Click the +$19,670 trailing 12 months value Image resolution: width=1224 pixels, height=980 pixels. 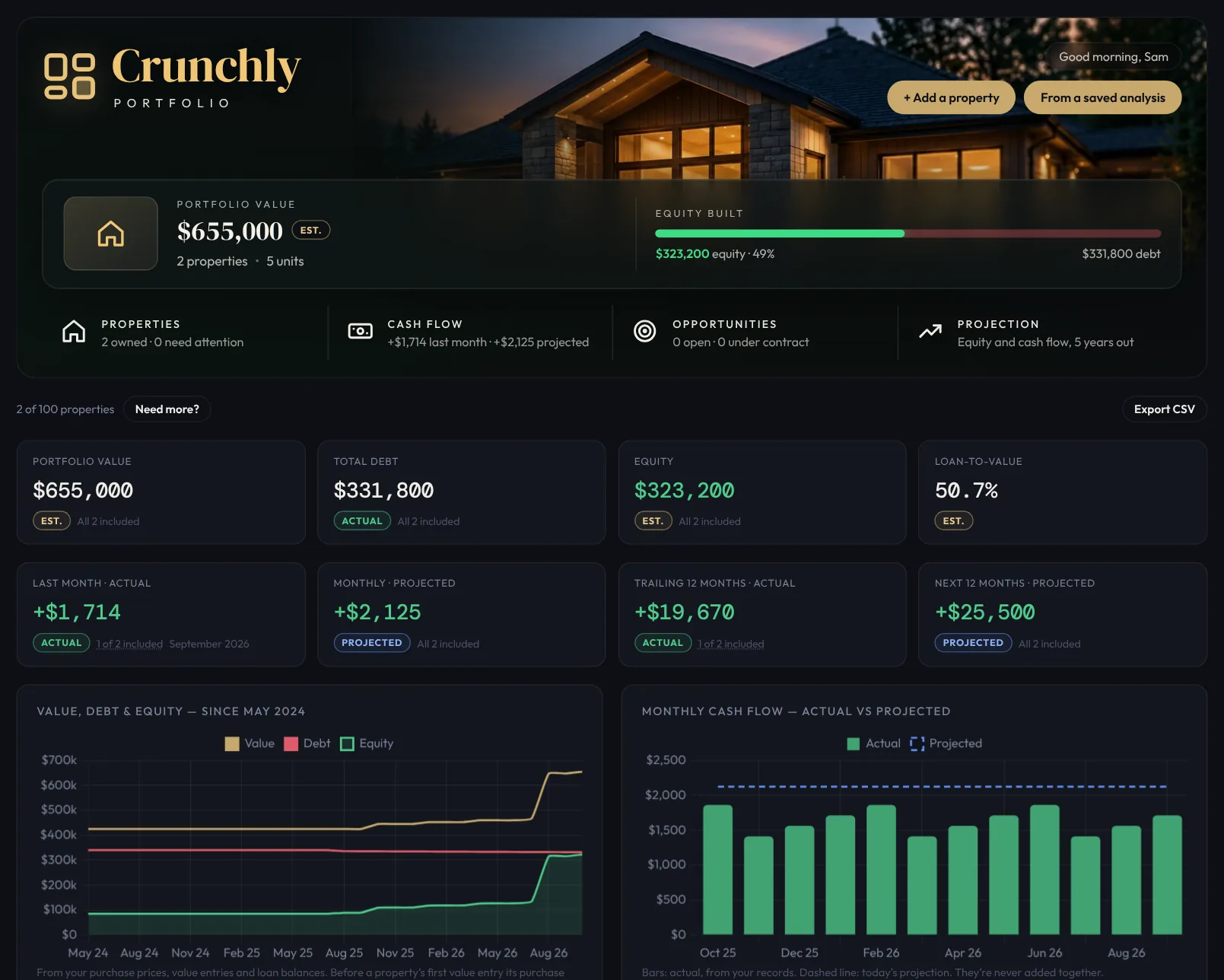tap(685, 612)
